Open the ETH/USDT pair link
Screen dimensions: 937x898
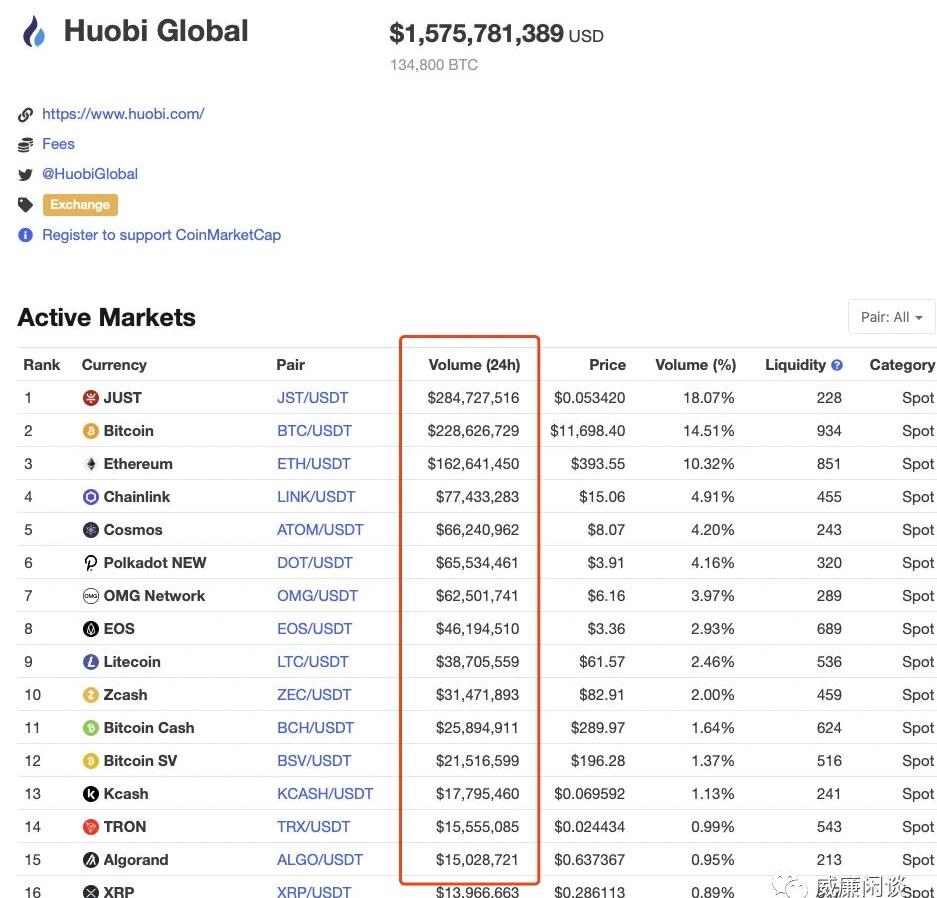[x=314, y=464]
